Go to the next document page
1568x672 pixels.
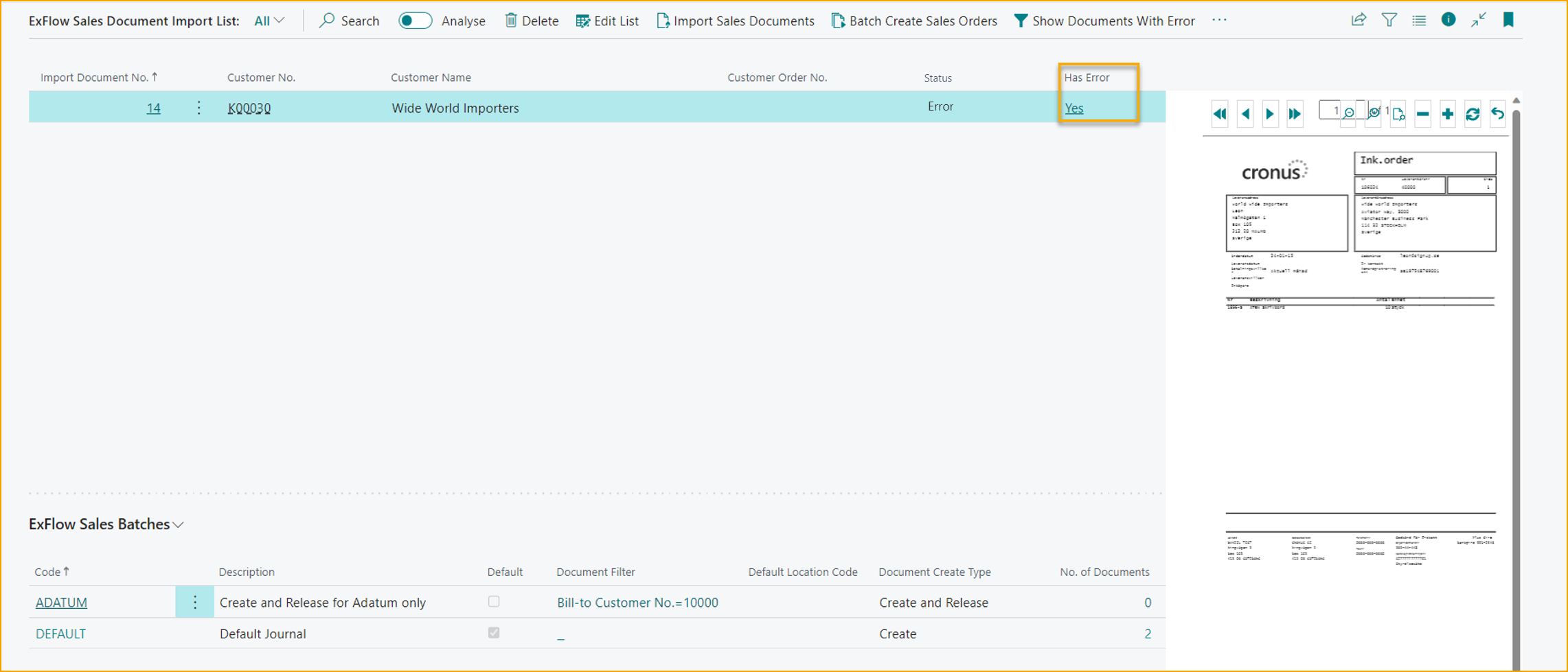pos(1269,114)
